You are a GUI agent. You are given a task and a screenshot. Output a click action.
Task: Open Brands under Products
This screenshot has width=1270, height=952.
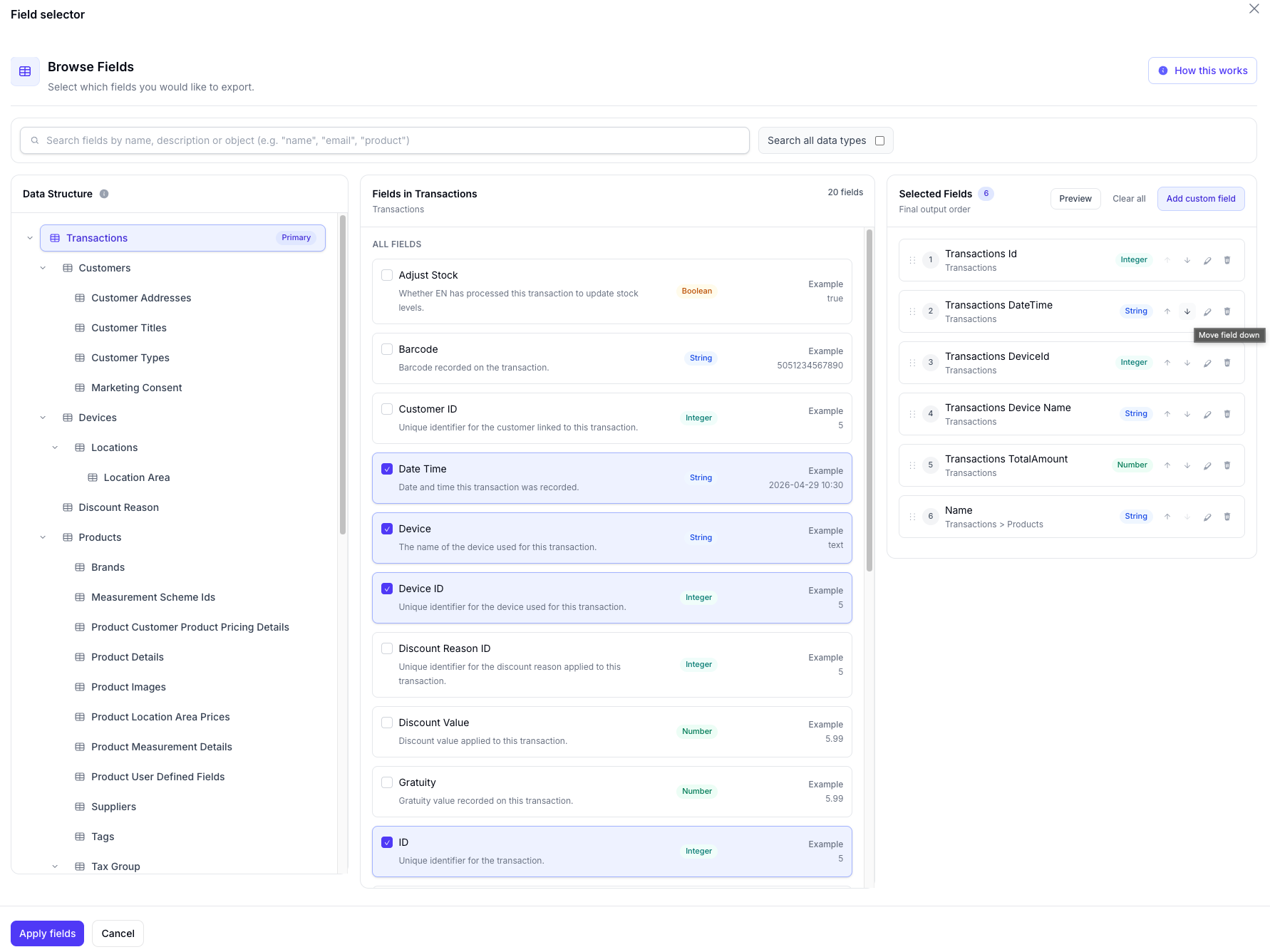point(108,567)
